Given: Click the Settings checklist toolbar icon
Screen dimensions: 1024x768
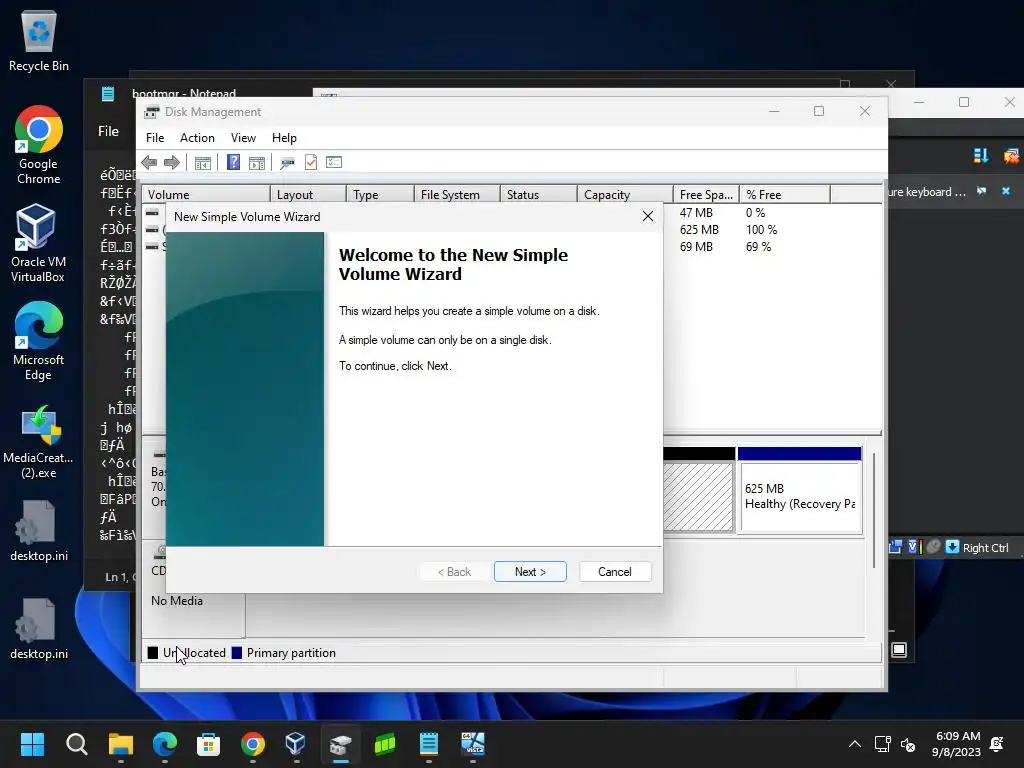Looking at the screenshot, I should click(334, 162).
